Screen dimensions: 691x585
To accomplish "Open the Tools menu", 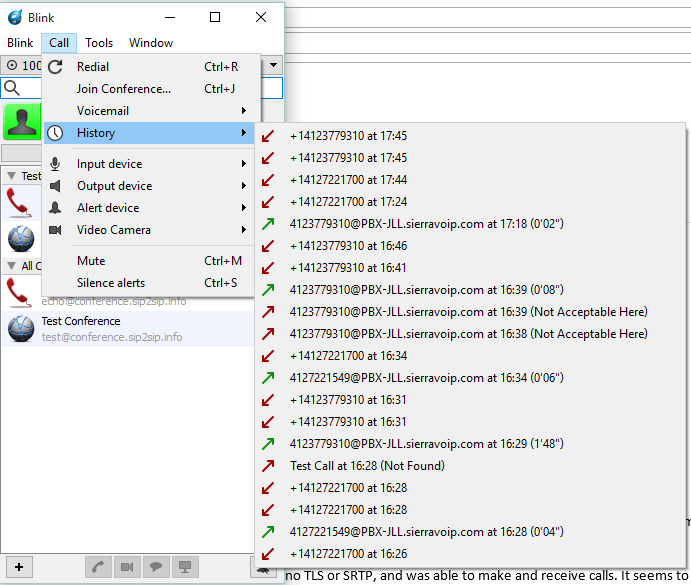I will tap(99, 43).
